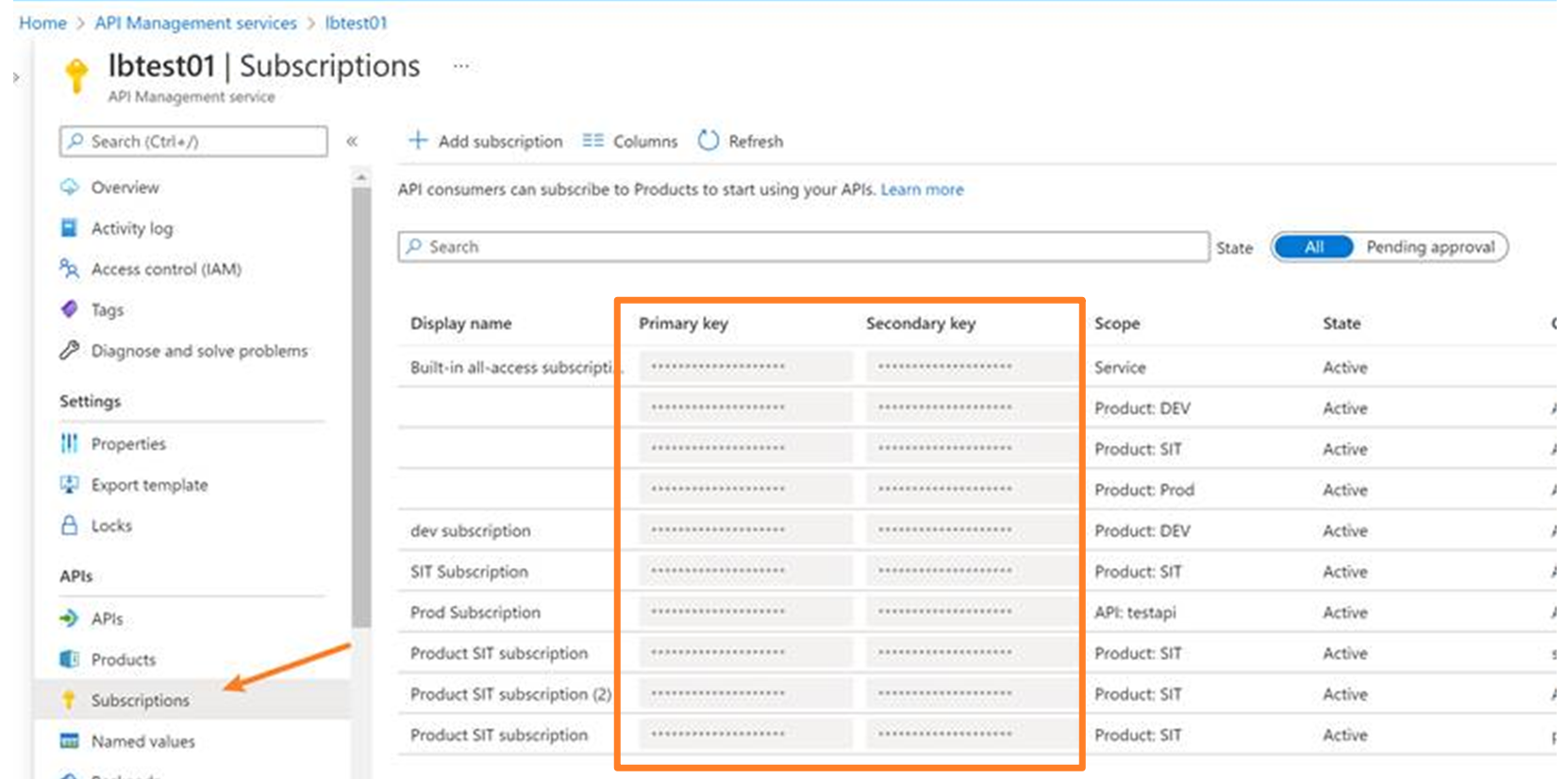Navigate to API Management services breadcrumb
This screenshot has width=1568, height=779.
(x=195, y=23)
